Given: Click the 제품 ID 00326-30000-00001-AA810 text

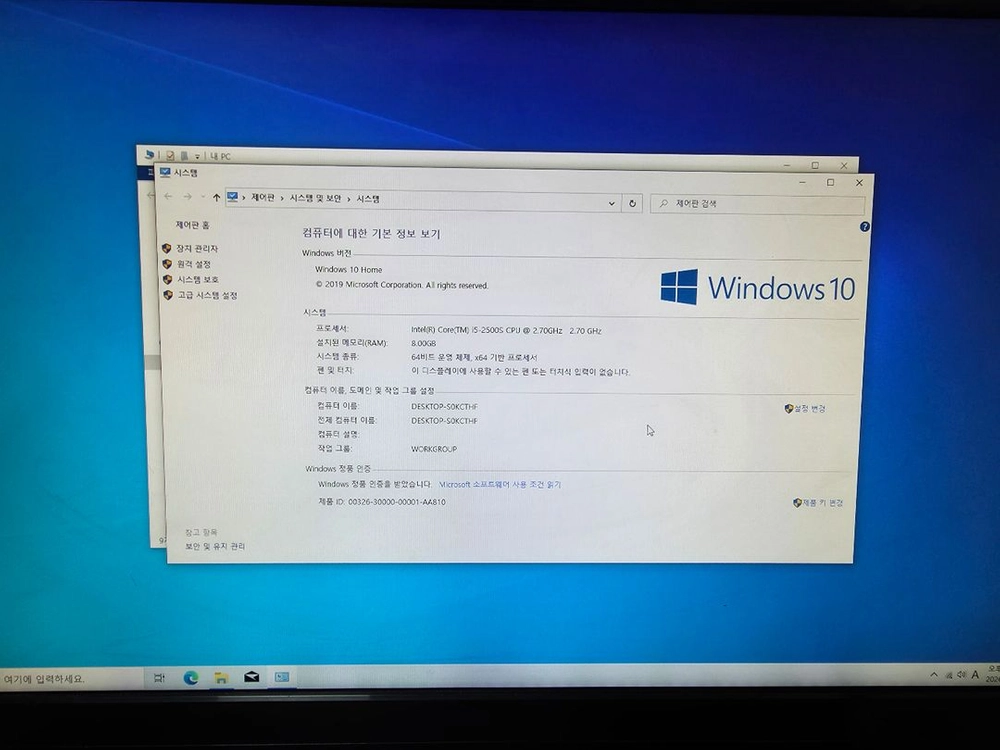Looking at the screenshot, I should [381, 502].
